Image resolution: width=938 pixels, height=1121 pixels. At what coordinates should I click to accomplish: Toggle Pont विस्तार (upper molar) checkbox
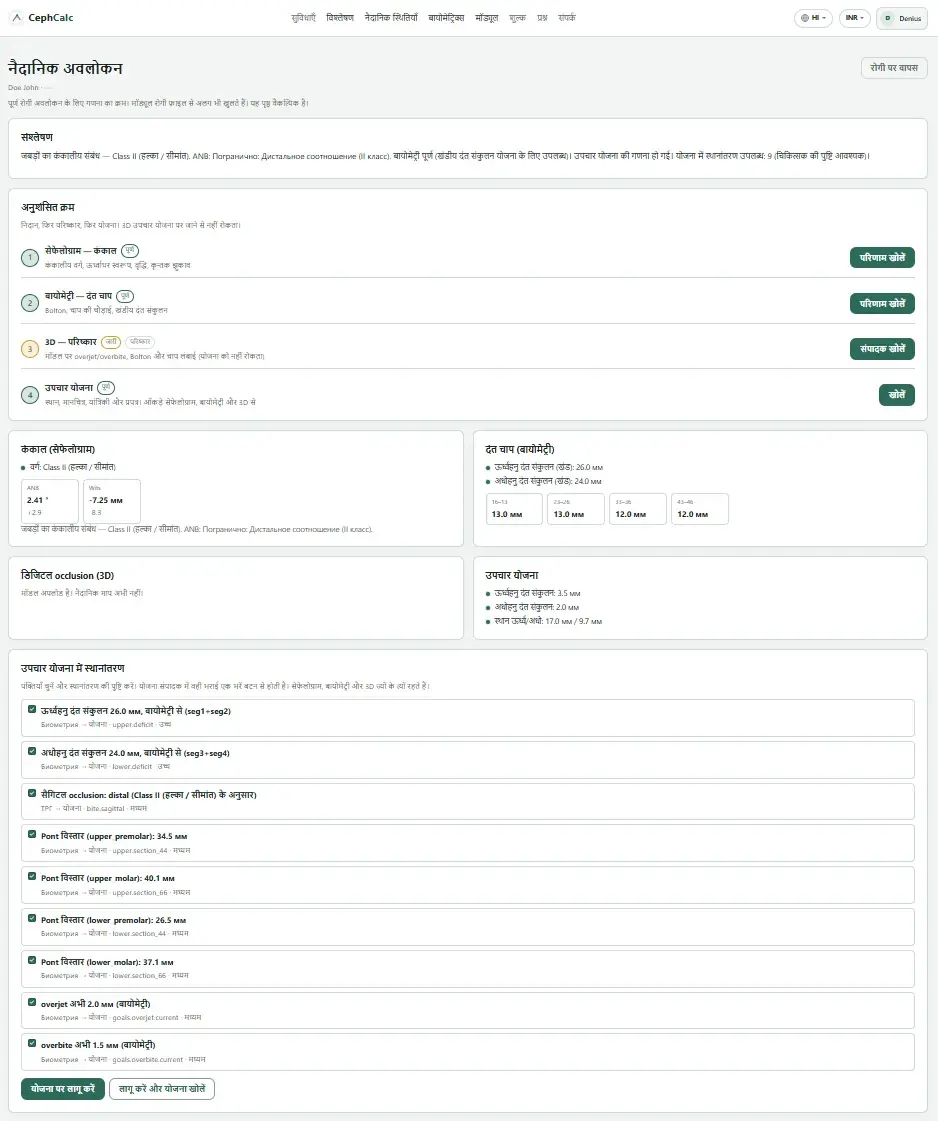pyautogui.click(x=32, y=876)
